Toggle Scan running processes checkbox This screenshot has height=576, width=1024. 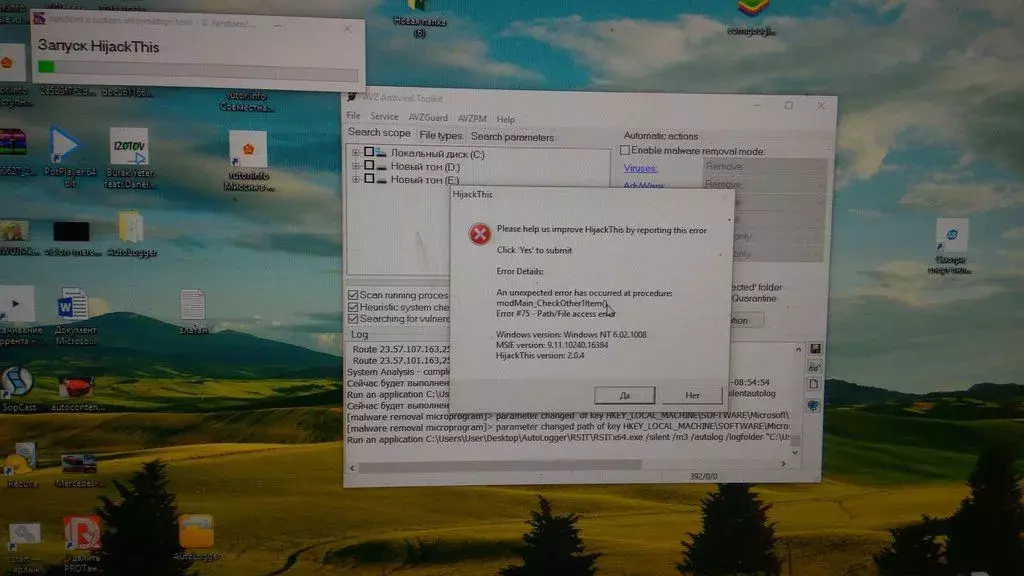pyautogui.click(x=353, y=295)
